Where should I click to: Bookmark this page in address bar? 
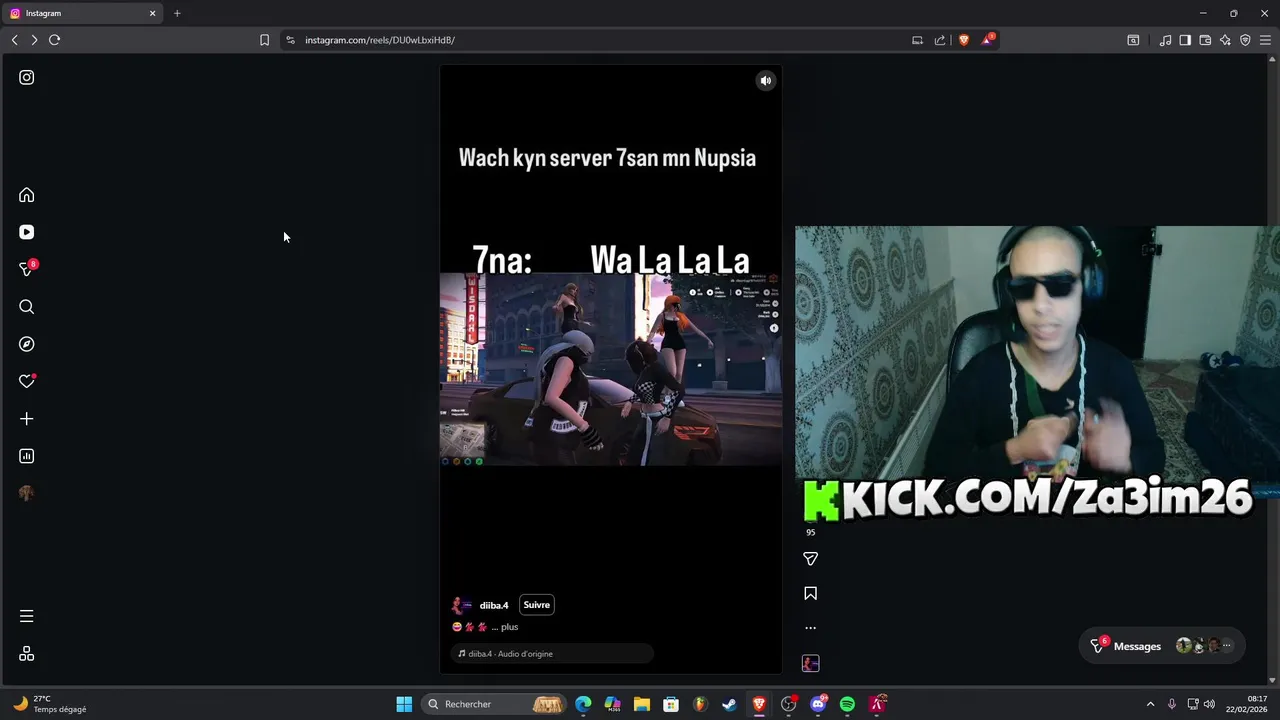click(x=264, y=40)
